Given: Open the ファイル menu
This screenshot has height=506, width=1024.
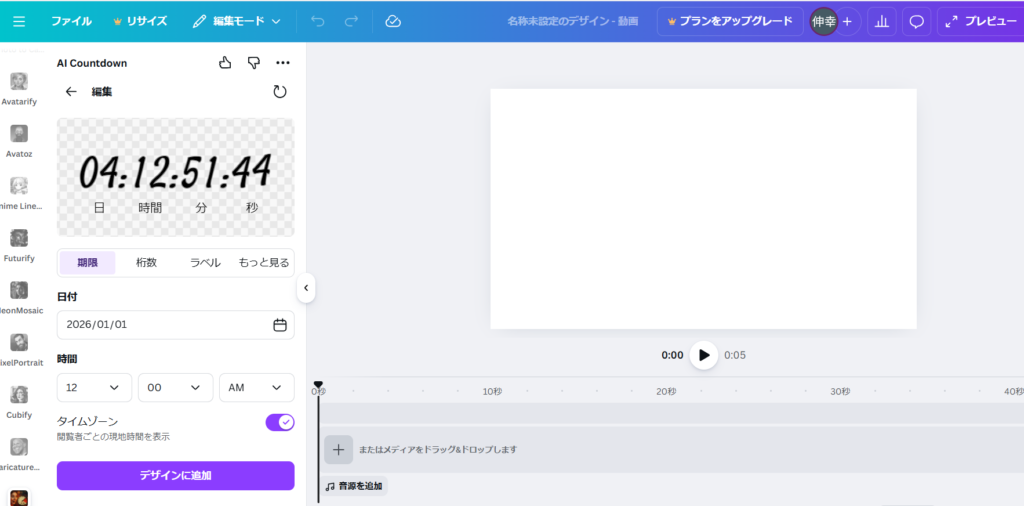Looking at the screenshot, I should (x=71, y=21).
